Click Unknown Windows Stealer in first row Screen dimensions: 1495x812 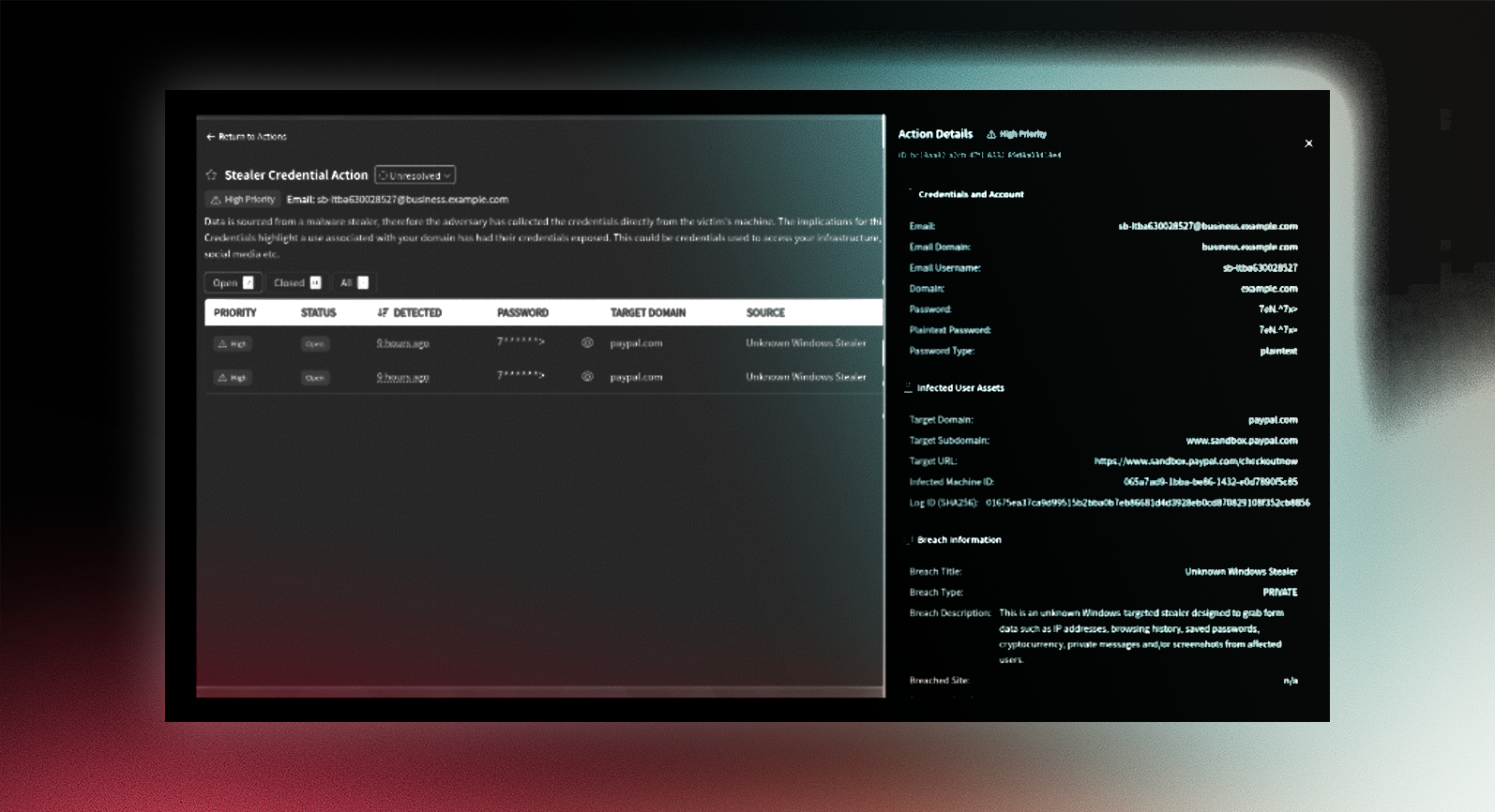[806, 343]
